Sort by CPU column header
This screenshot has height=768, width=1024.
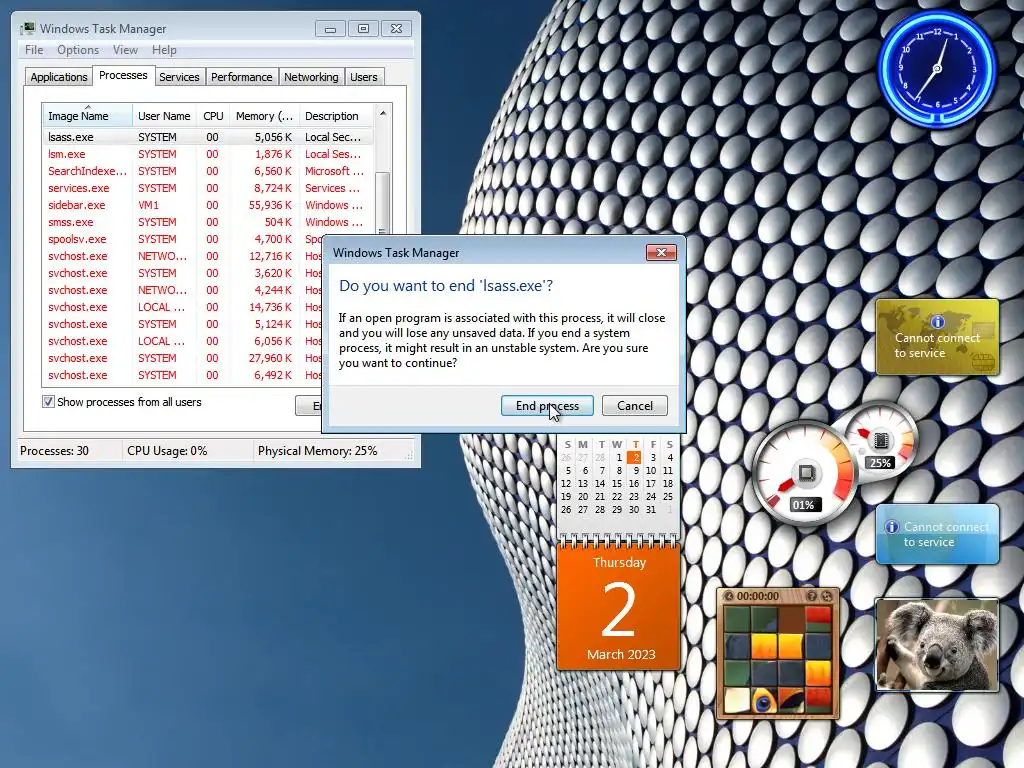click(213, 116)
